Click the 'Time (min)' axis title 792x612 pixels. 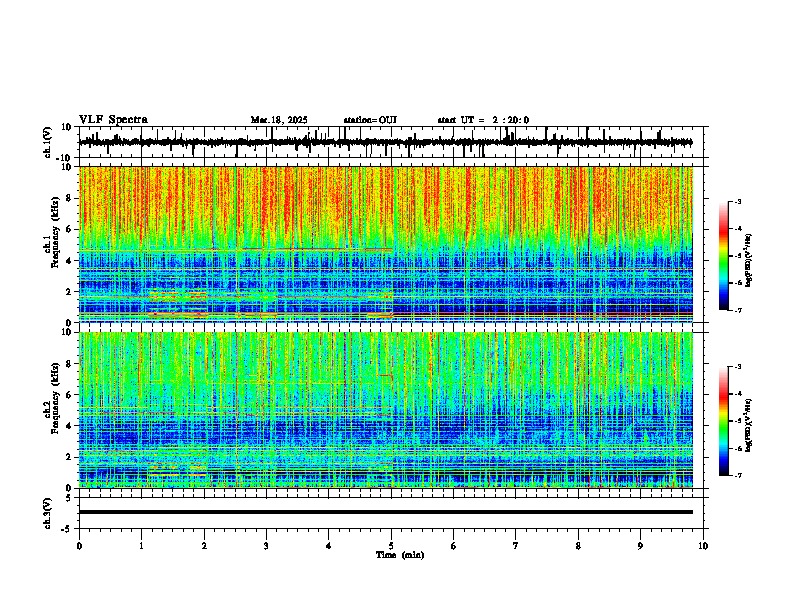(400, 555)
